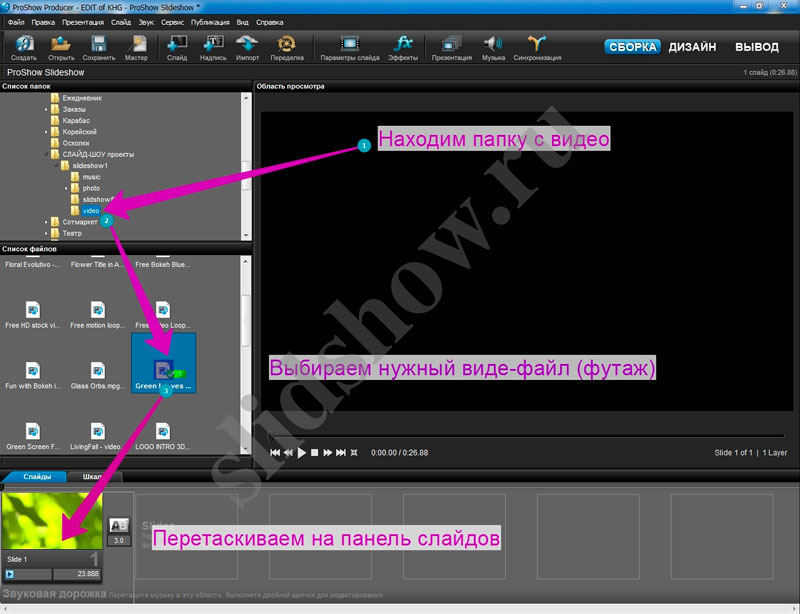Click the Сохранить (Save) toolbar icon
Viewport: 800px width, 614px height.
[98, 47]
